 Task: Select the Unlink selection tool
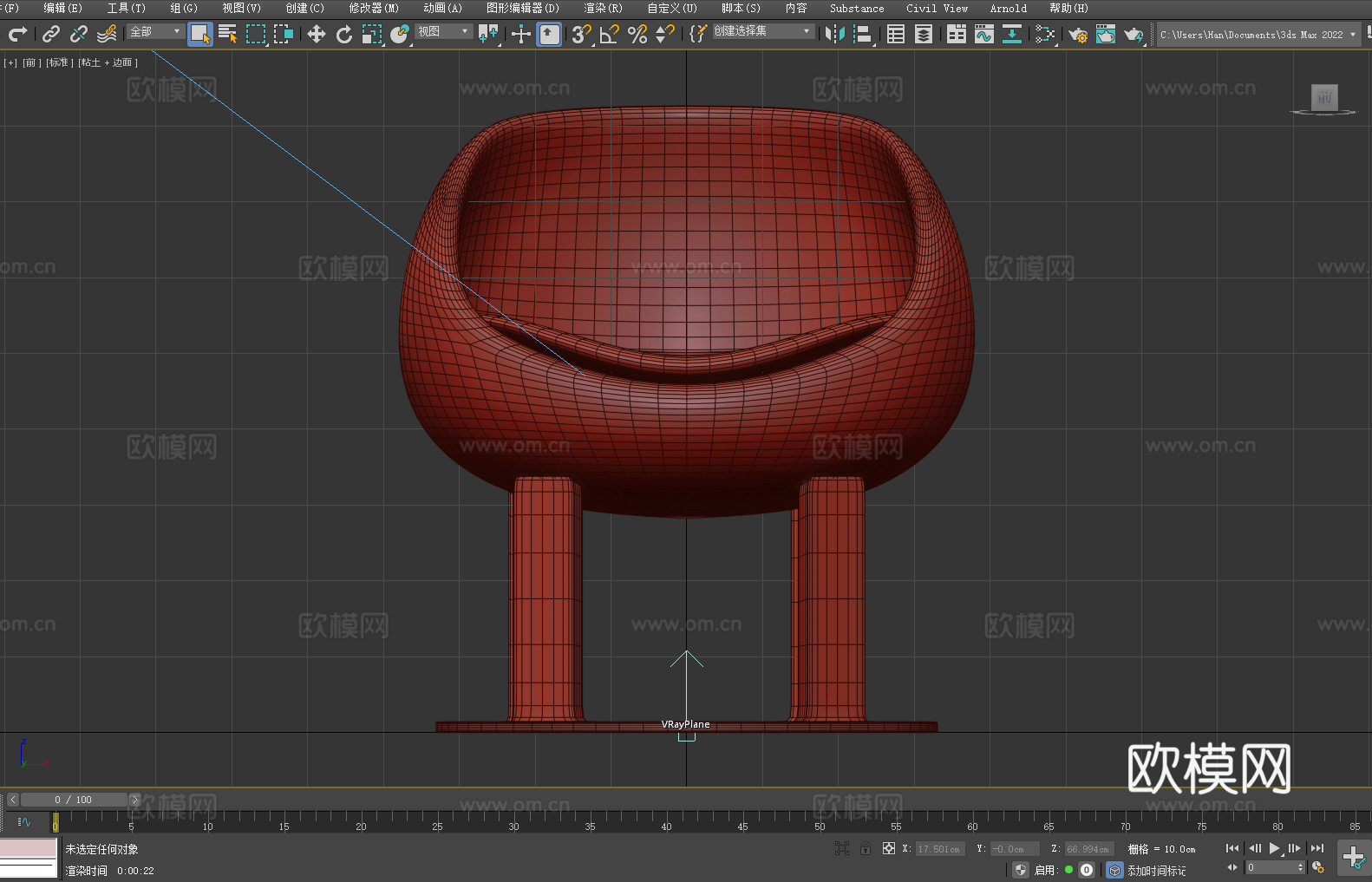click(x=79, y=34)
